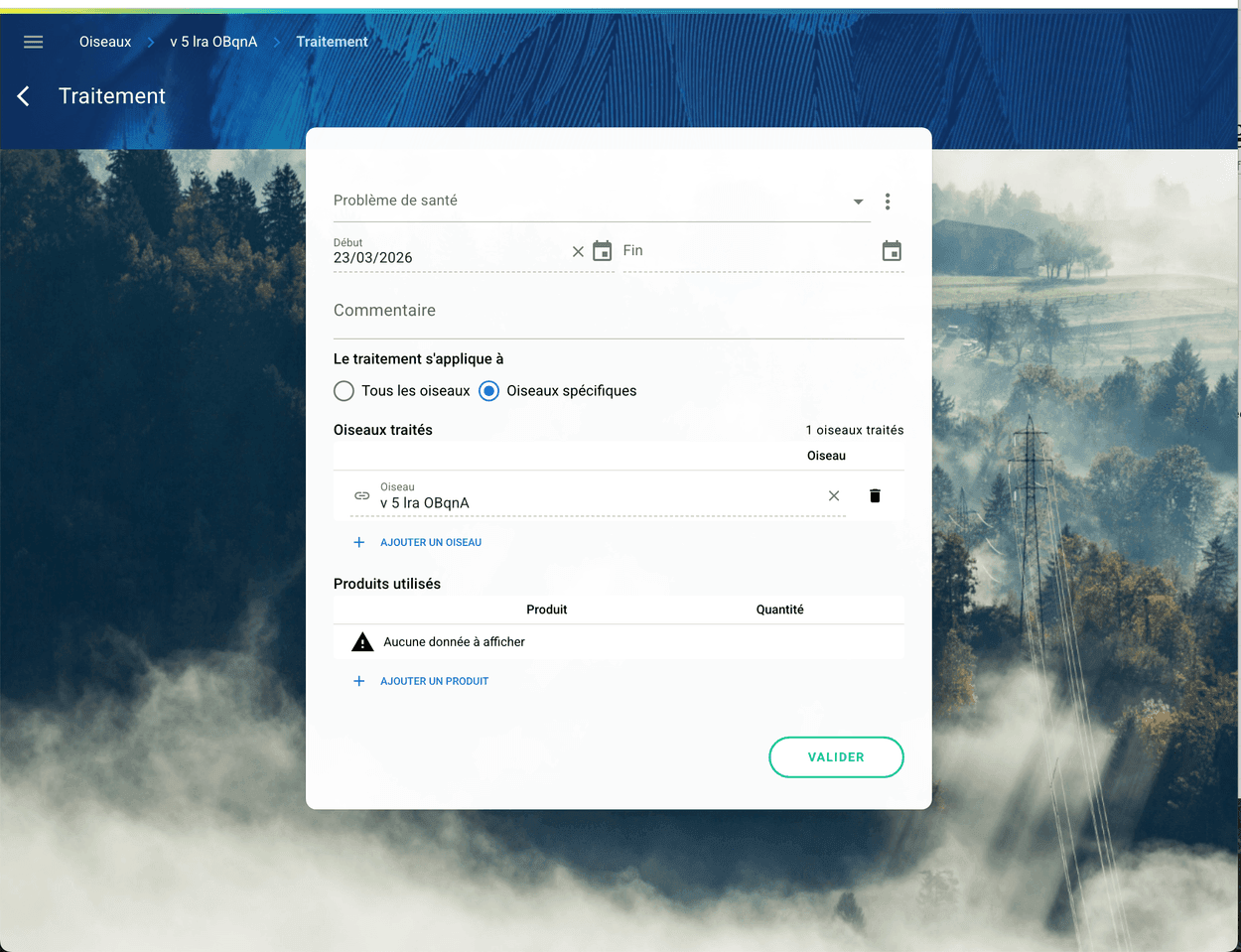Click the link icon beside the bird
Viewport: 1241px width, 952px height.
click(x=362, y=495)
